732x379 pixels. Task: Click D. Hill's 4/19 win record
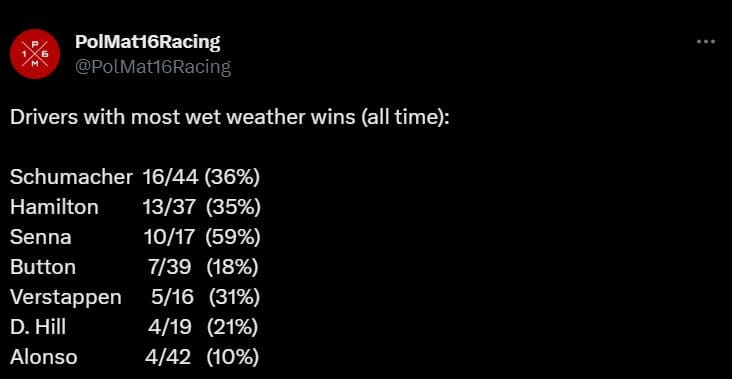click(x=170, y=327)
